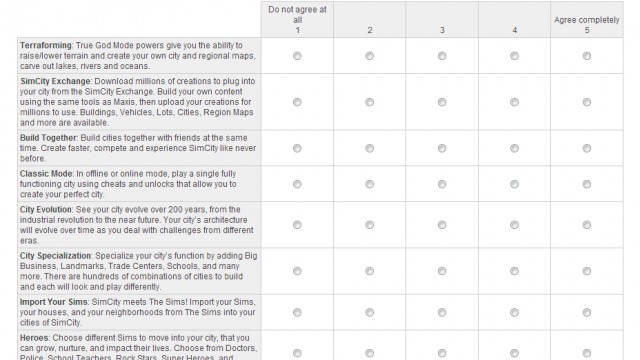640x360 pixels.
Task: Select rating 2 for Classic Mode
Action: point(369,184)
